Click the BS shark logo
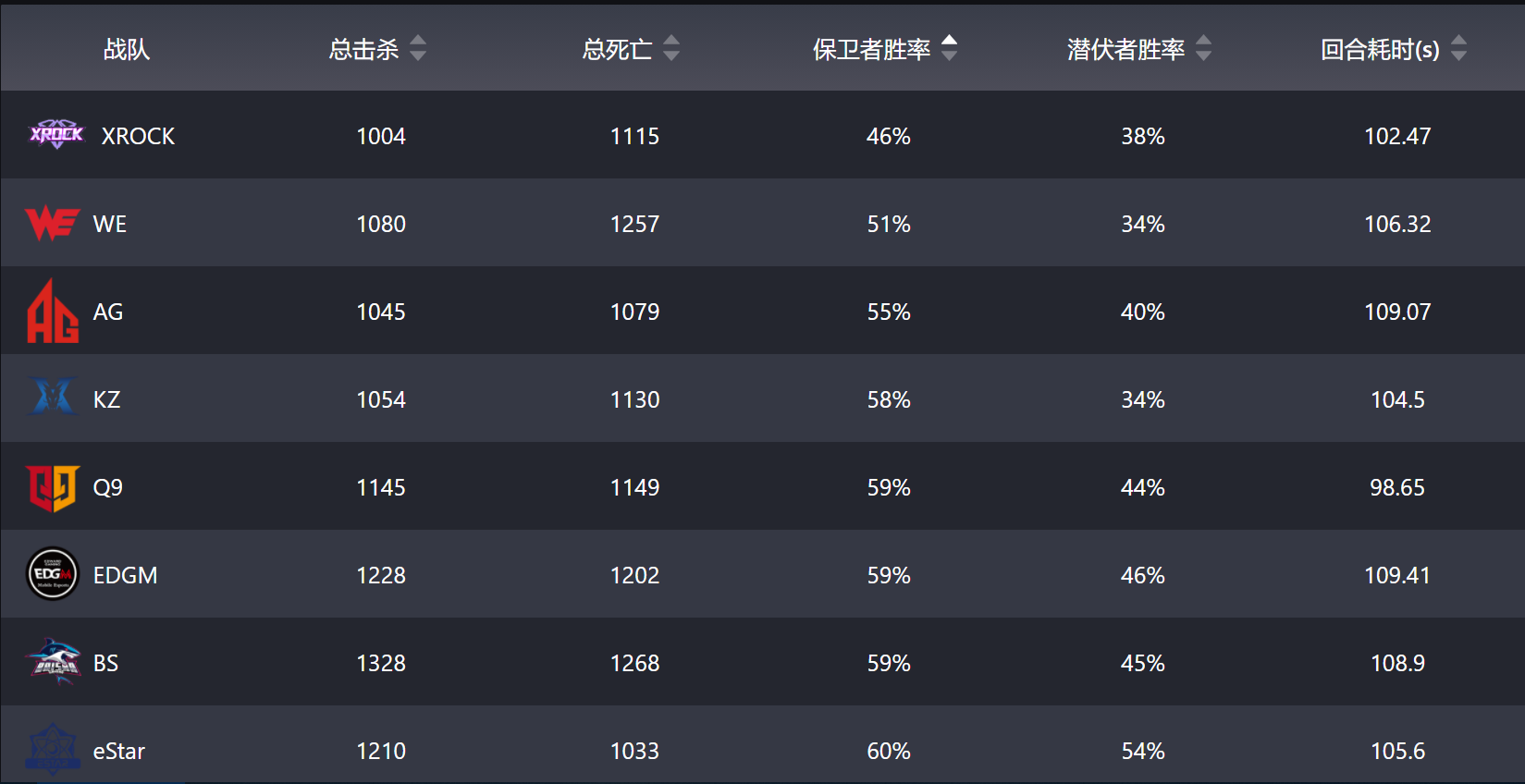The image size is (1525, 784). (x=53, y=662)
